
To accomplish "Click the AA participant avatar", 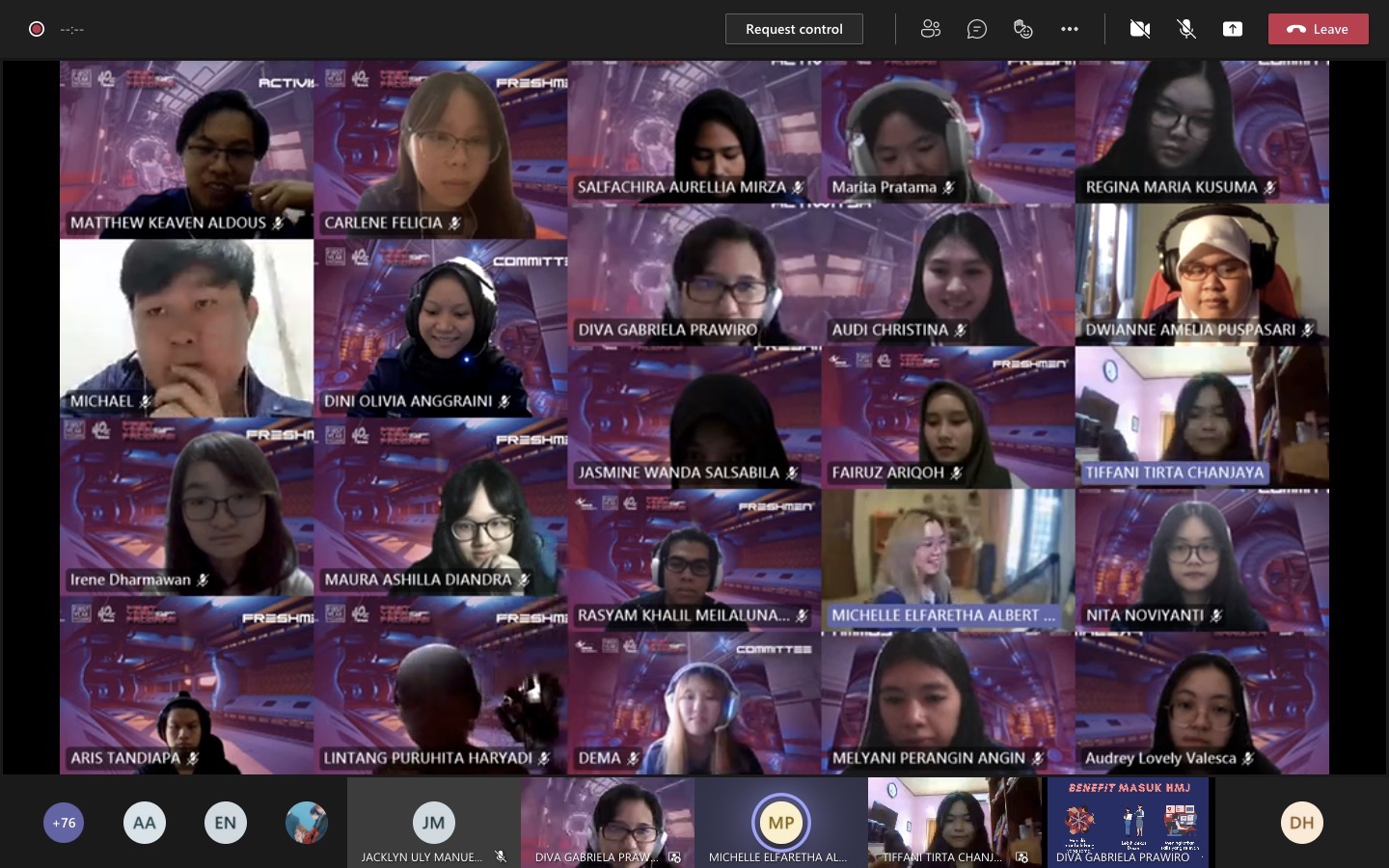I will [x=144, y=823].
